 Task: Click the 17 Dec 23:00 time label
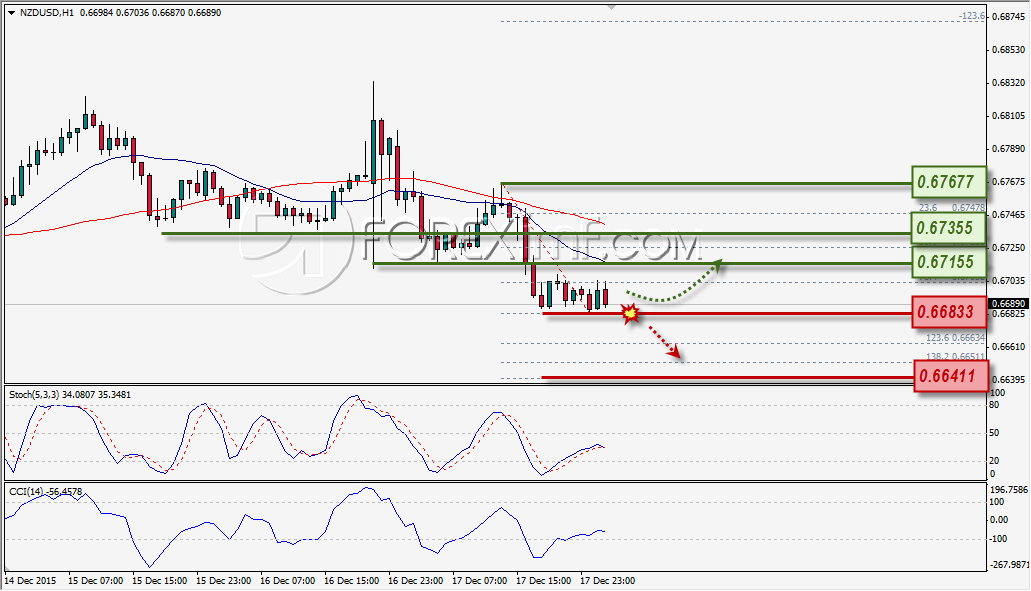tap(608, 581)
